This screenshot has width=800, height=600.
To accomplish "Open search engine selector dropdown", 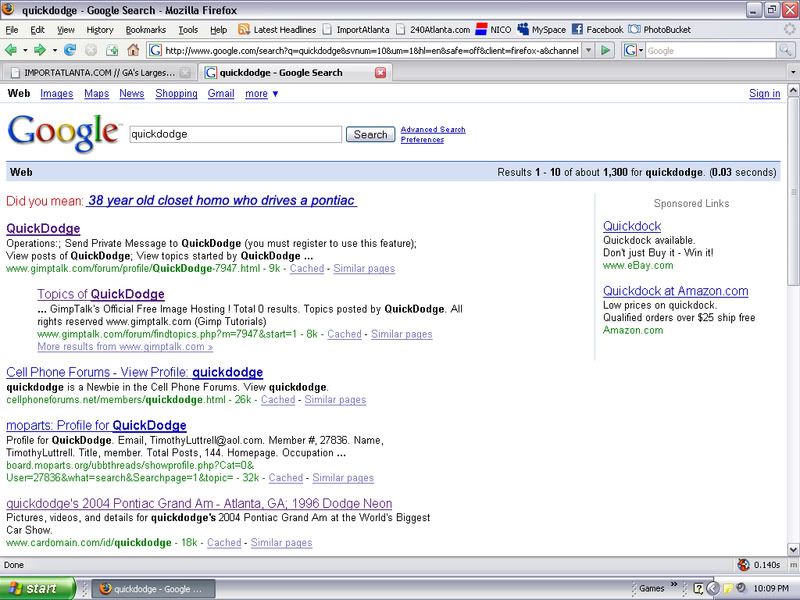I will tap(641, 50).
